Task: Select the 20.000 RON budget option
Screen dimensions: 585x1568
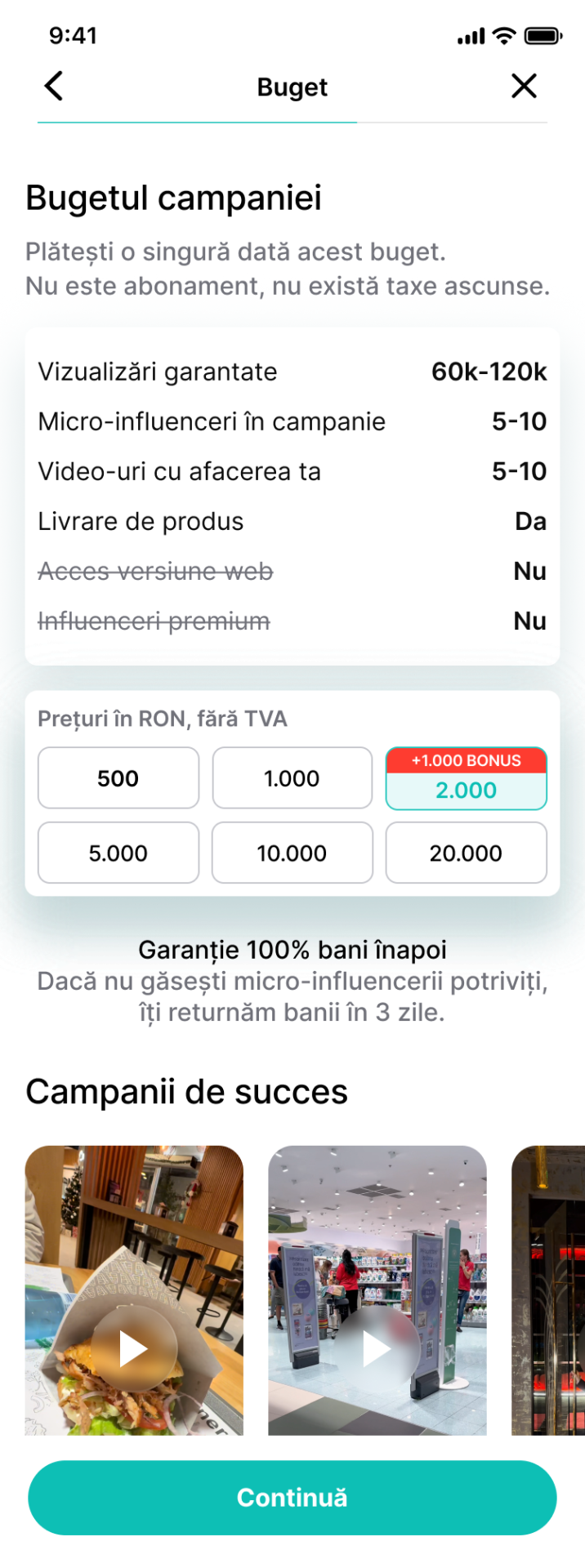Action: pyautogui.click(x=466, y=853)
